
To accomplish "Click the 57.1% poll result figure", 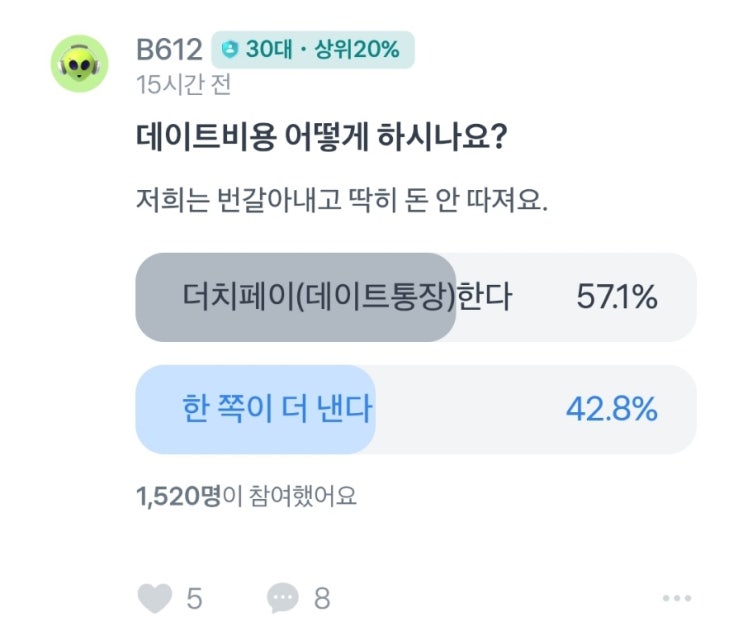I will (x=616, y=297).
